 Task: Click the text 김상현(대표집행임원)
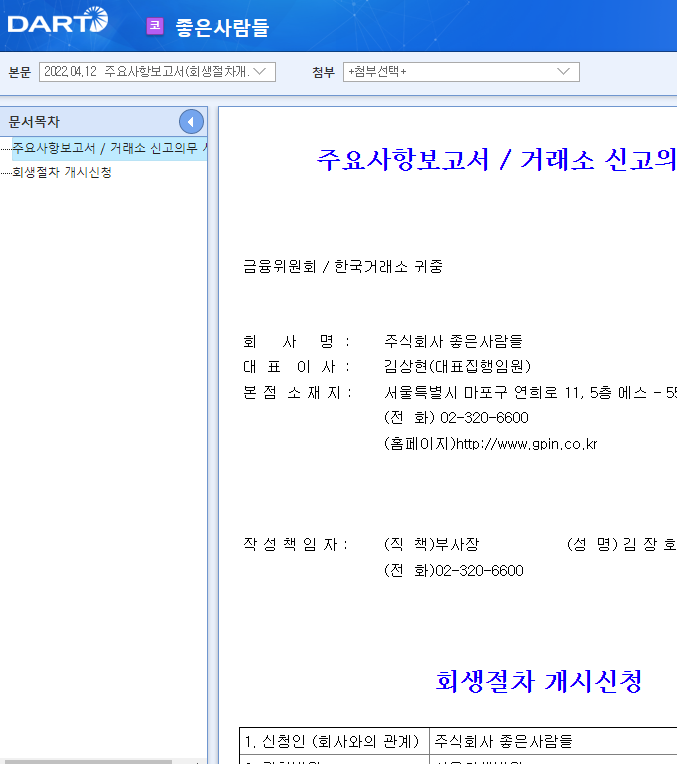(x=458, y=366)
